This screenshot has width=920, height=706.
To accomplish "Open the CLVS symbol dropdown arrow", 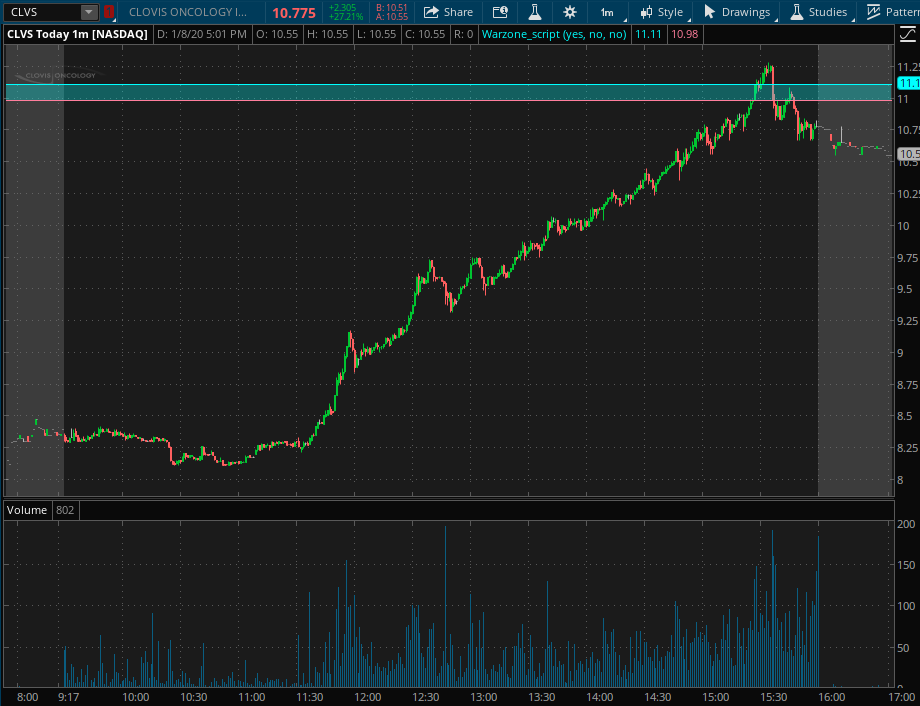I will [x=89, y=12].
